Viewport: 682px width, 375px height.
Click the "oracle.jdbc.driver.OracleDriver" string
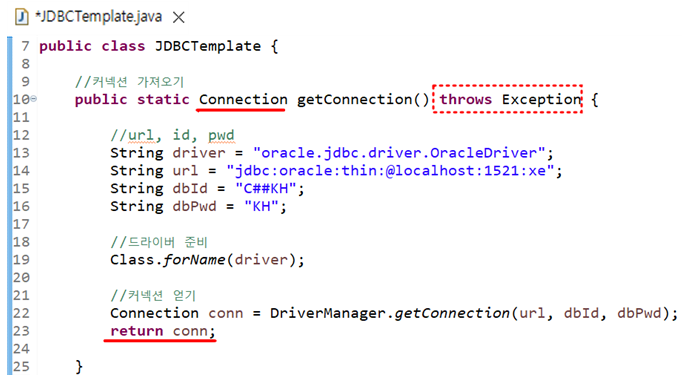[399, 153]
